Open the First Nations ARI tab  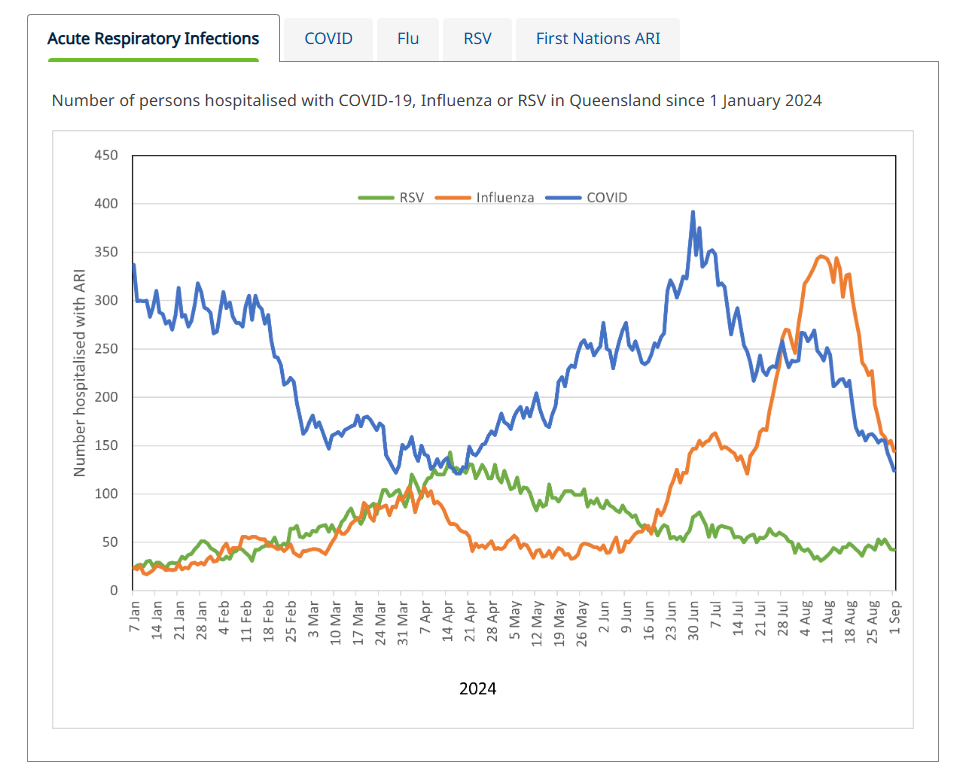point(597,39)
